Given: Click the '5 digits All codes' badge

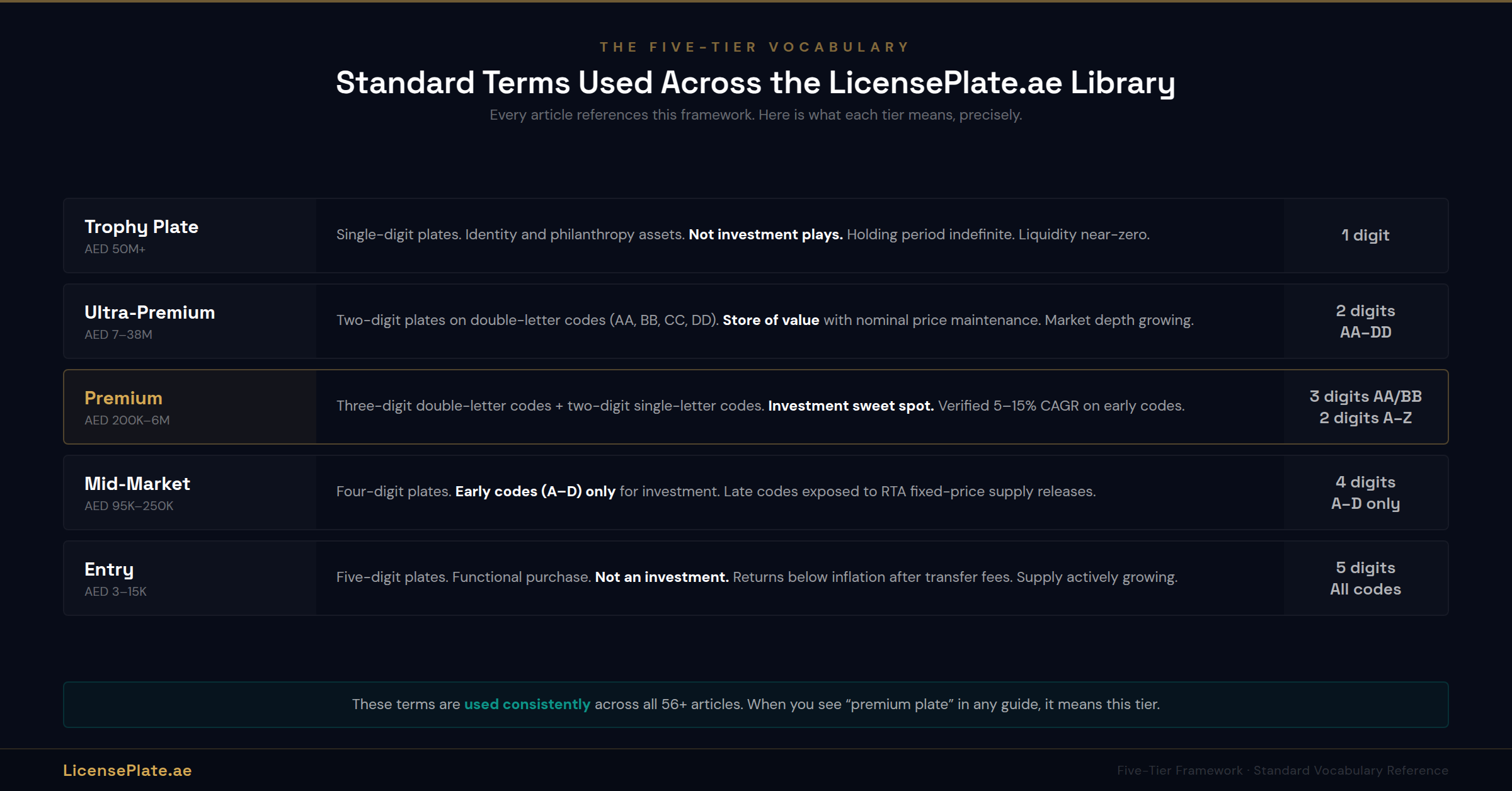Looking at the screenshot, I should (1365, 578).
